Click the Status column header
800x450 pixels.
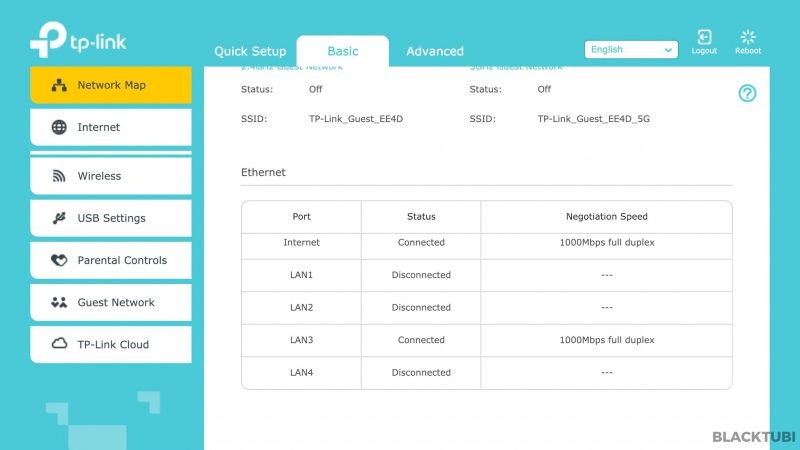click(x=421, y=216)
